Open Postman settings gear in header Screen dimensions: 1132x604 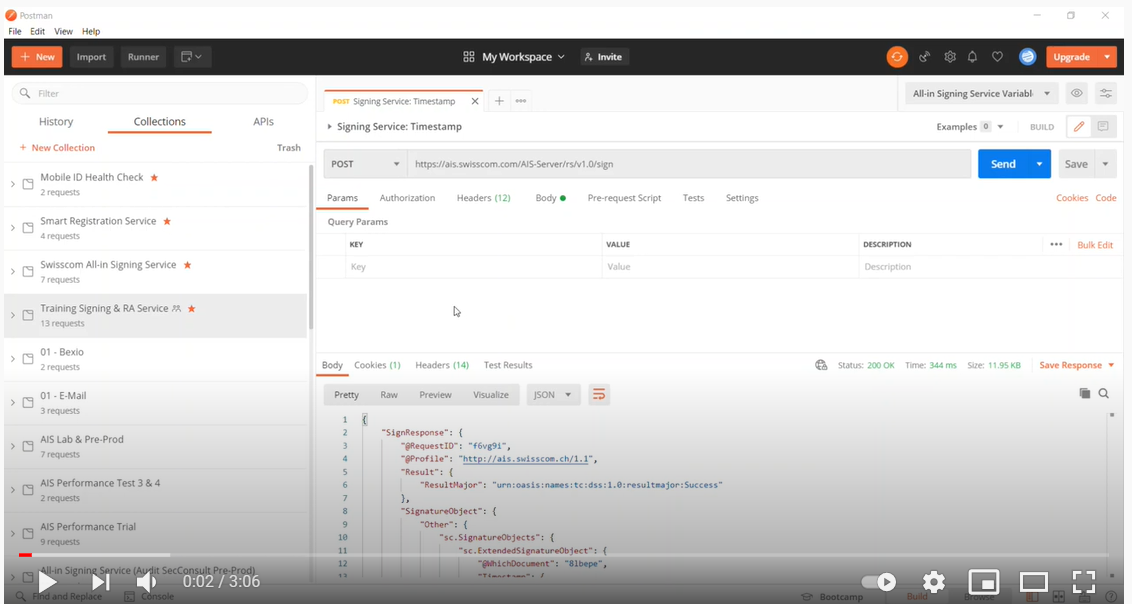pos(950,57)
